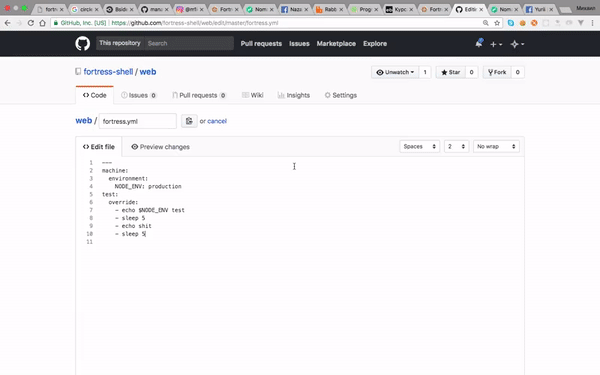Open the GitHub Octocat home logo
The image size is (600, 375).
[82, 44]
